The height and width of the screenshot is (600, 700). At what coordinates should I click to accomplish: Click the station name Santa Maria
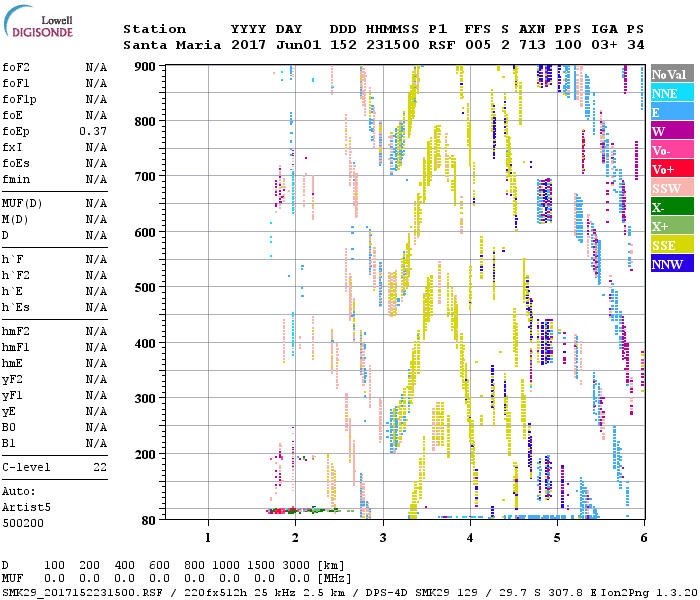click(172, 45)
